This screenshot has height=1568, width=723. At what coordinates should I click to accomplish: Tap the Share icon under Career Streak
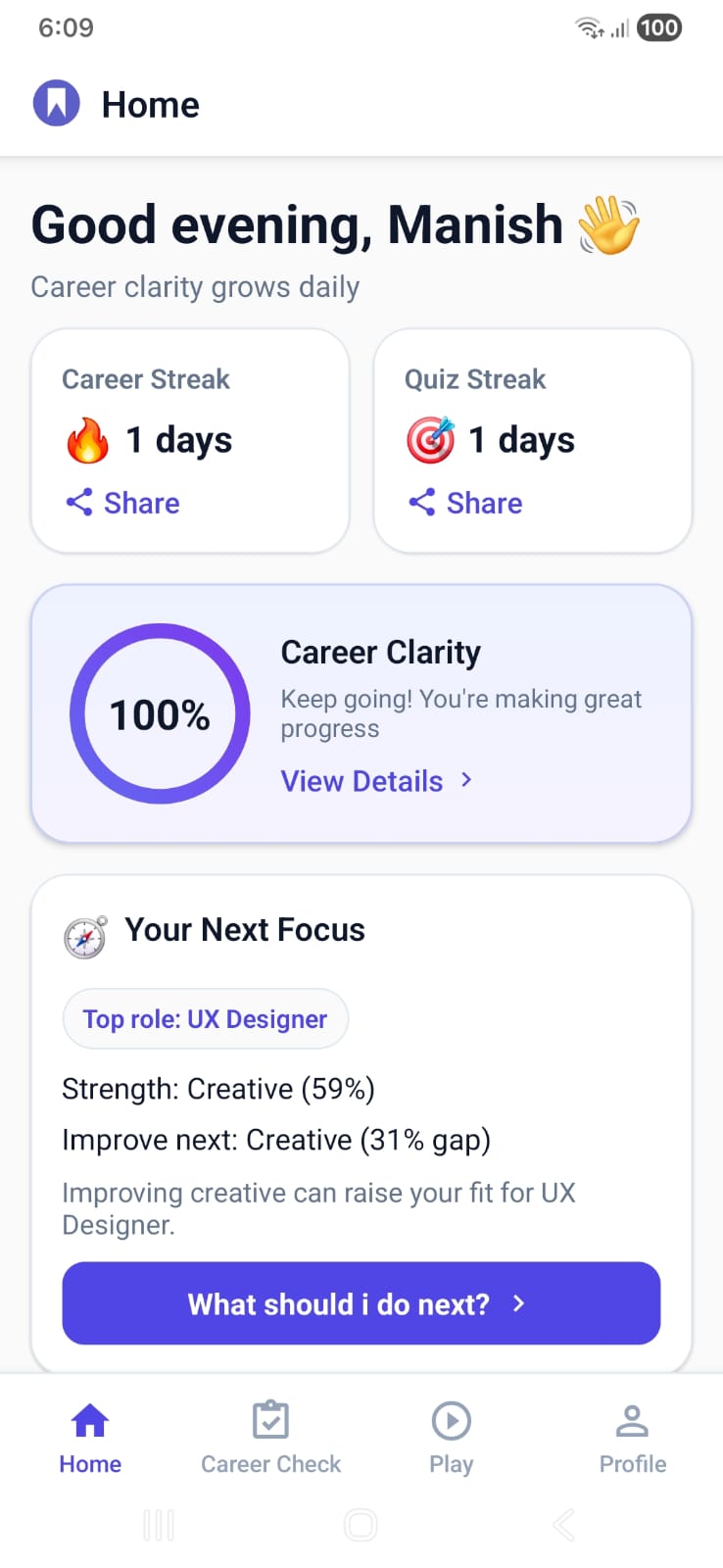coord(81,502)
